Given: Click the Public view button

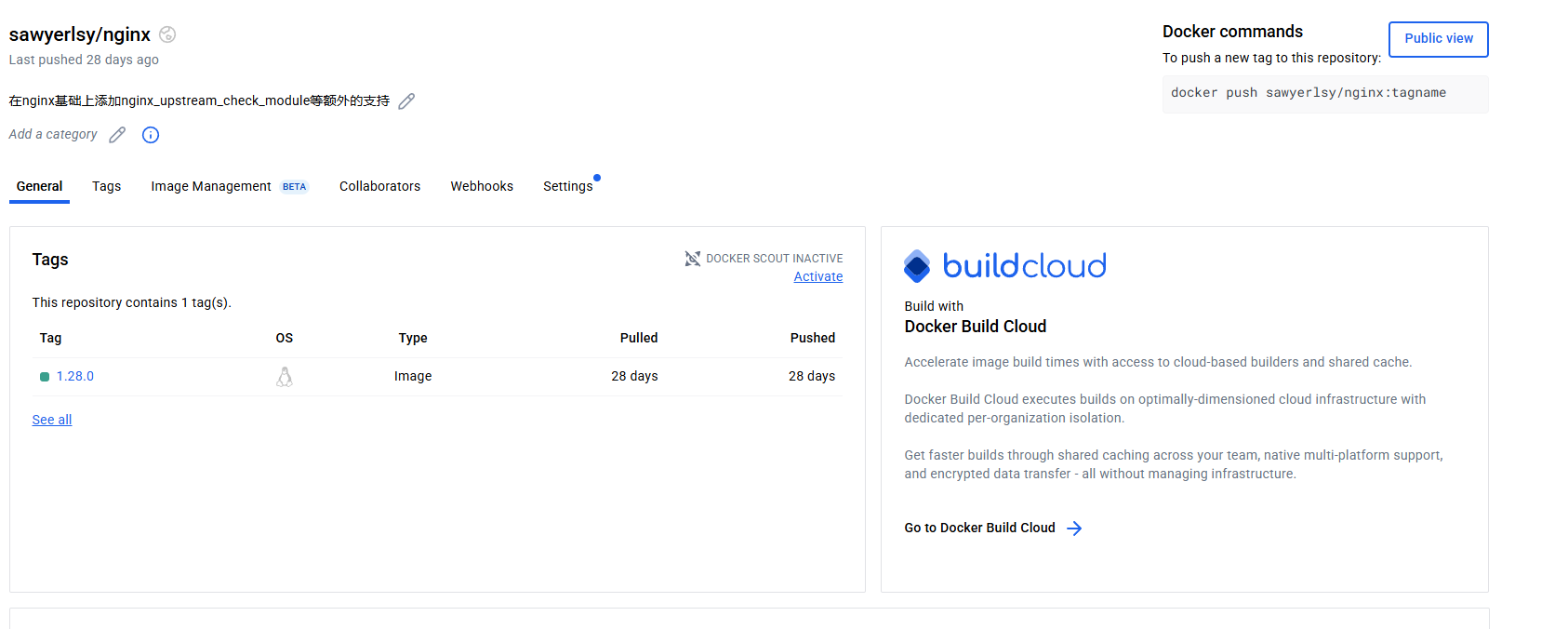Looking at the screenshot, I should [x=1439, y=39].
